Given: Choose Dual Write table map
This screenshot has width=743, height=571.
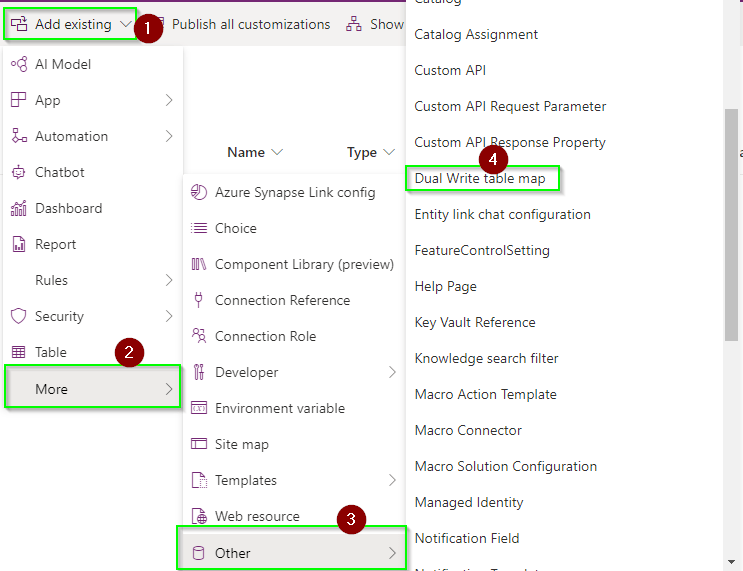Looking at the screenshot, I should pos(480,178).
